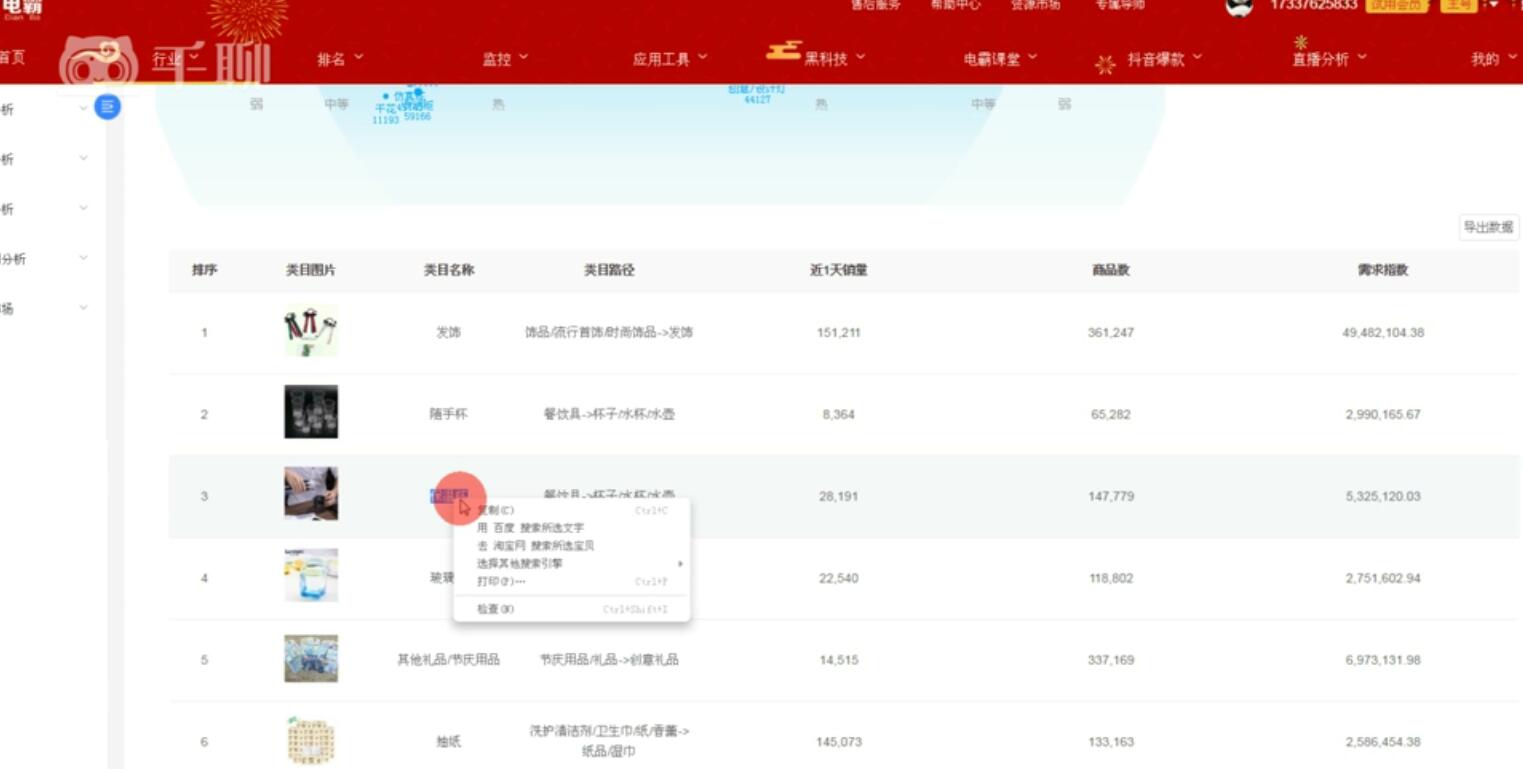Click the 近1天销量 column header
The image size is (1523, 769).
pos(838,270)
